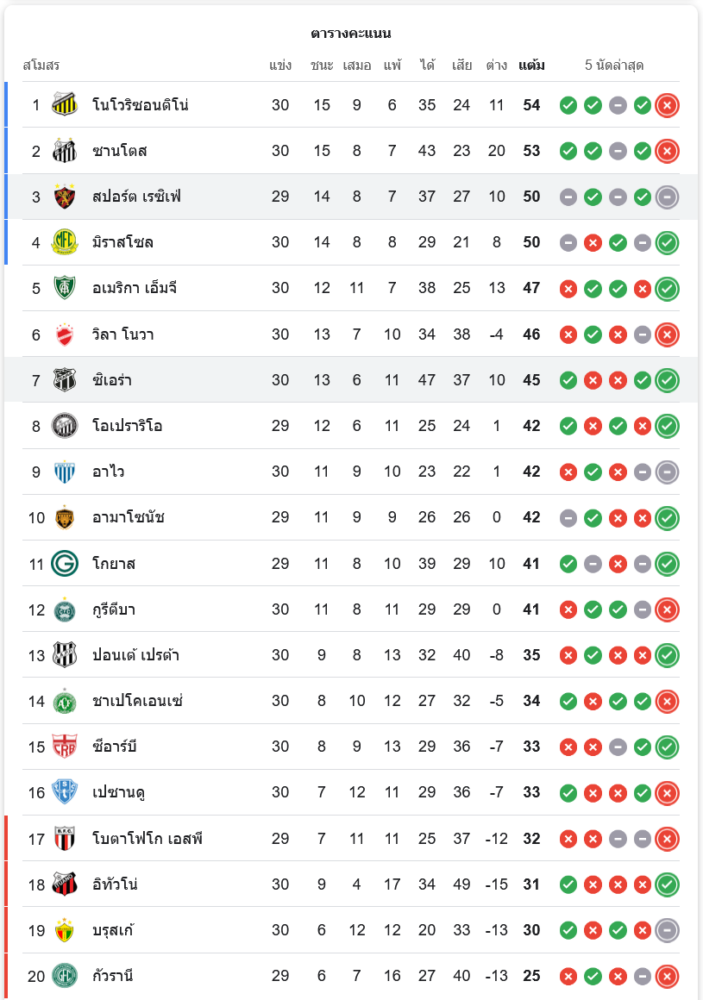Click the สโมสร club column header
This screenshot has width=703, height=1000.
tap(41, 65)
